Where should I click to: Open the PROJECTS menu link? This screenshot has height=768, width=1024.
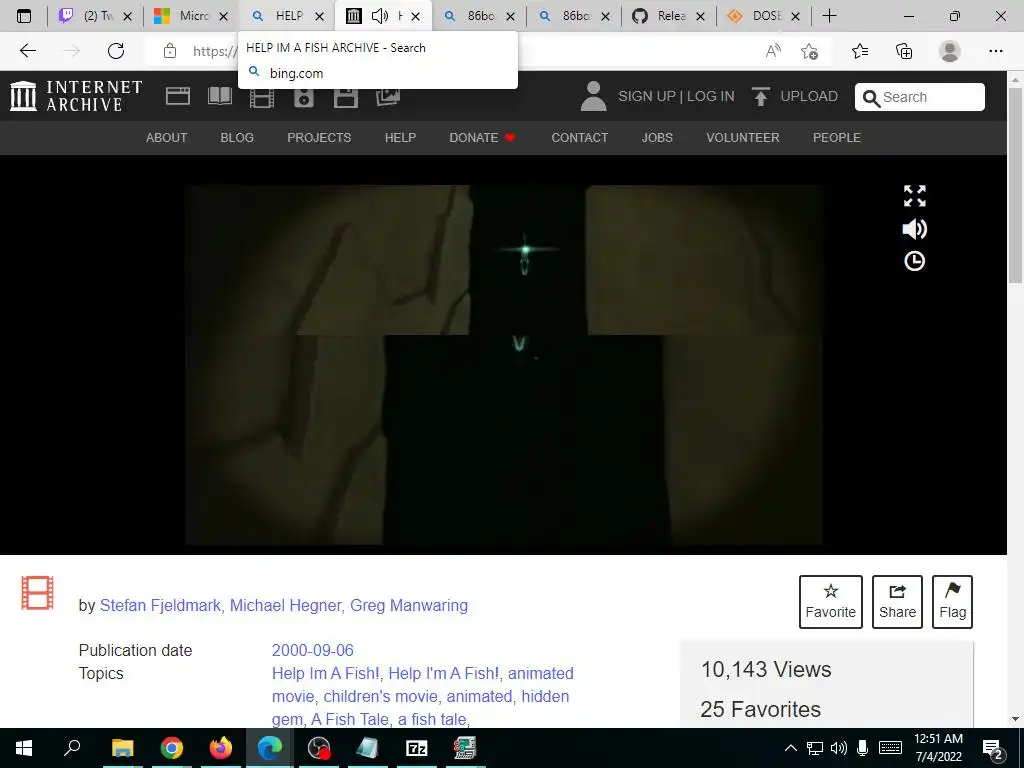(x=319, y=138)
